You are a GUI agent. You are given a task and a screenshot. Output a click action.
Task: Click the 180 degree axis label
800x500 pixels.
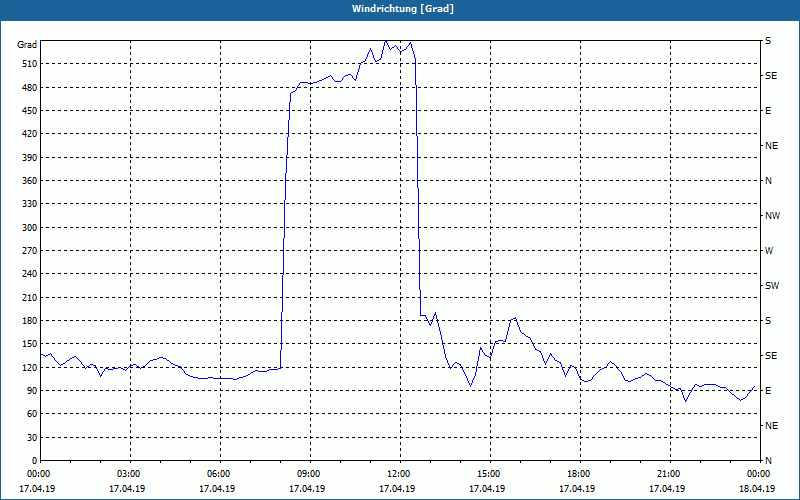(x=29, y=321)
